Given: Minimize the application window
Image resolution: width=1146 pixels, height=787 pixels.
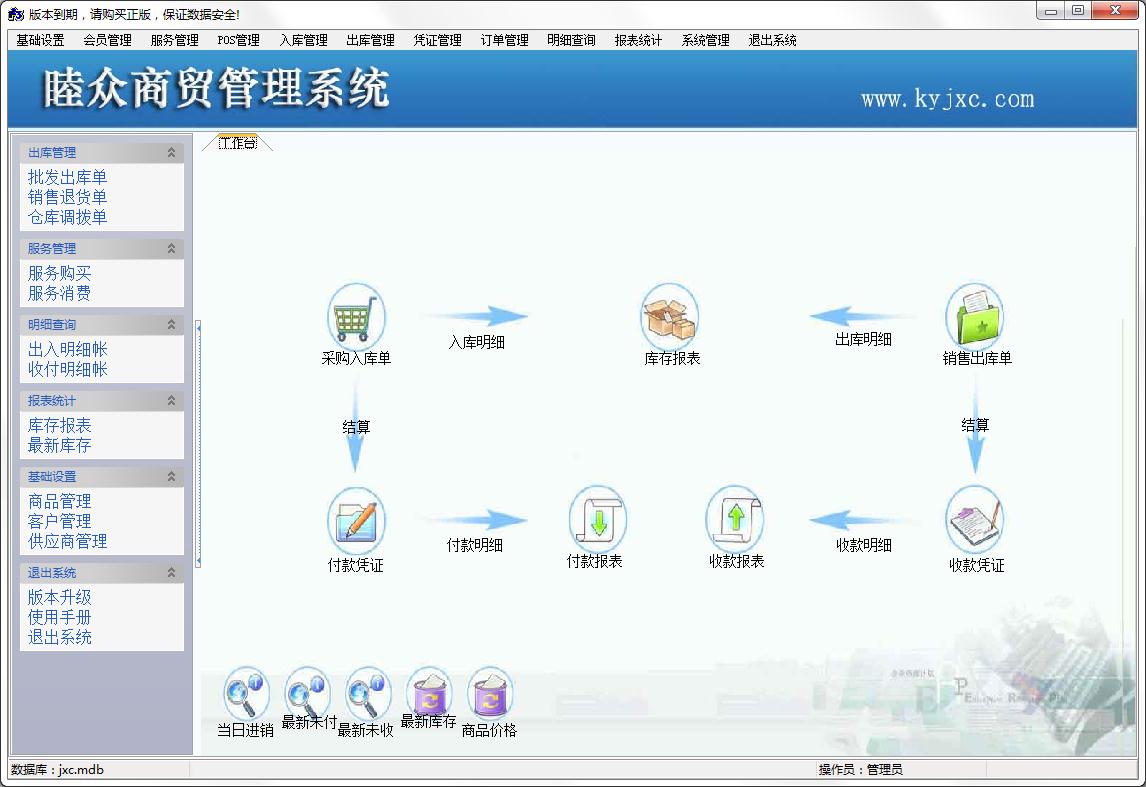Looking at the screenshot, I should [1050, 11].
